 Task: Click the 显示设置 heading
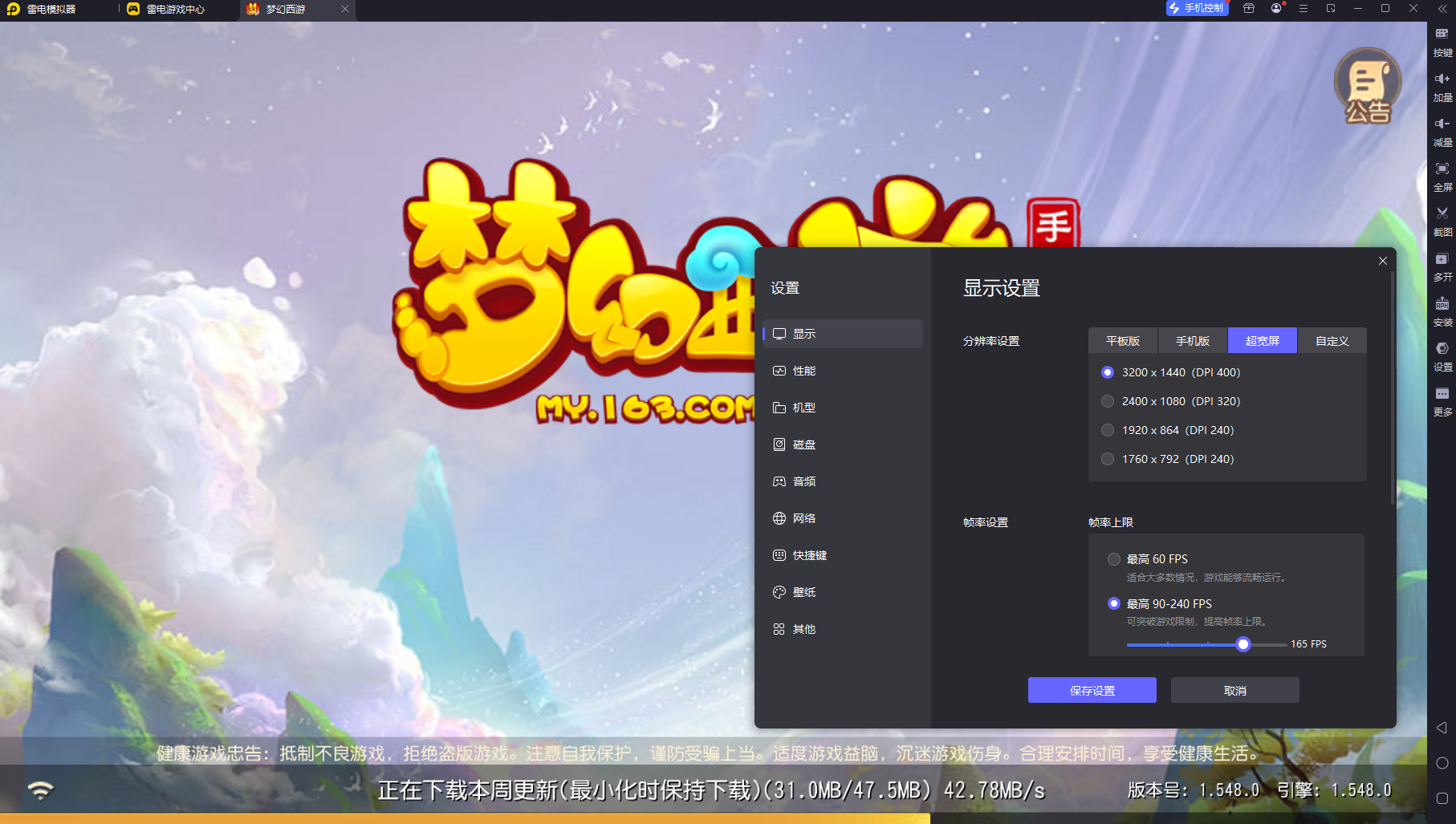click(x=1002, y=288)
